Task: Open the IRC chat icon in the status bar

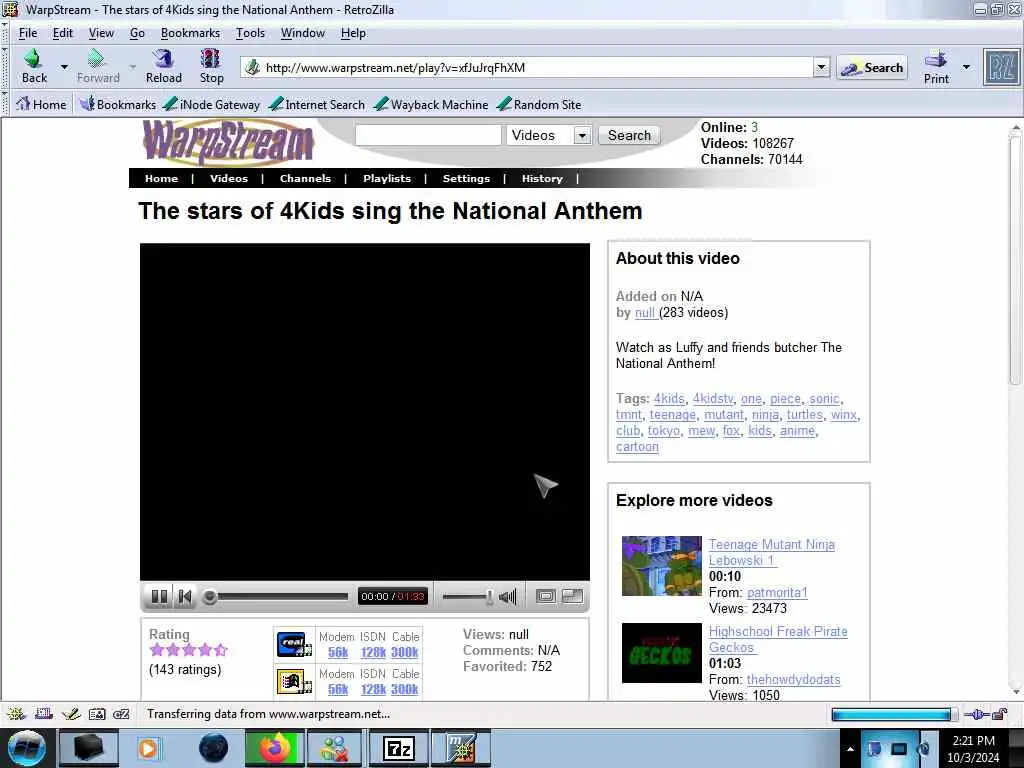Action: coord(121,714)
